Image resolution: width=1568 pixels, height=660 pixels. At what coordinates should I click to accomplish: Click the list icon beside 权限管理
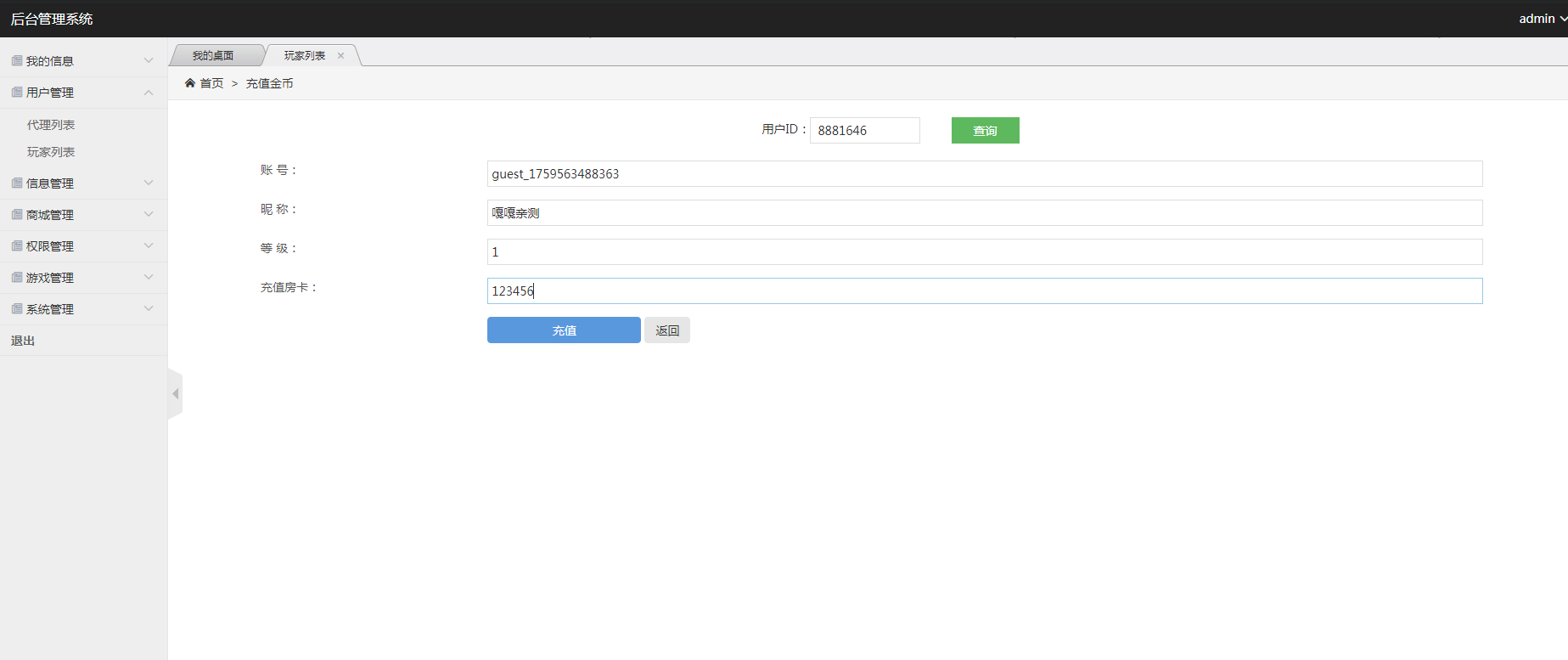click(x=17, y=246)
